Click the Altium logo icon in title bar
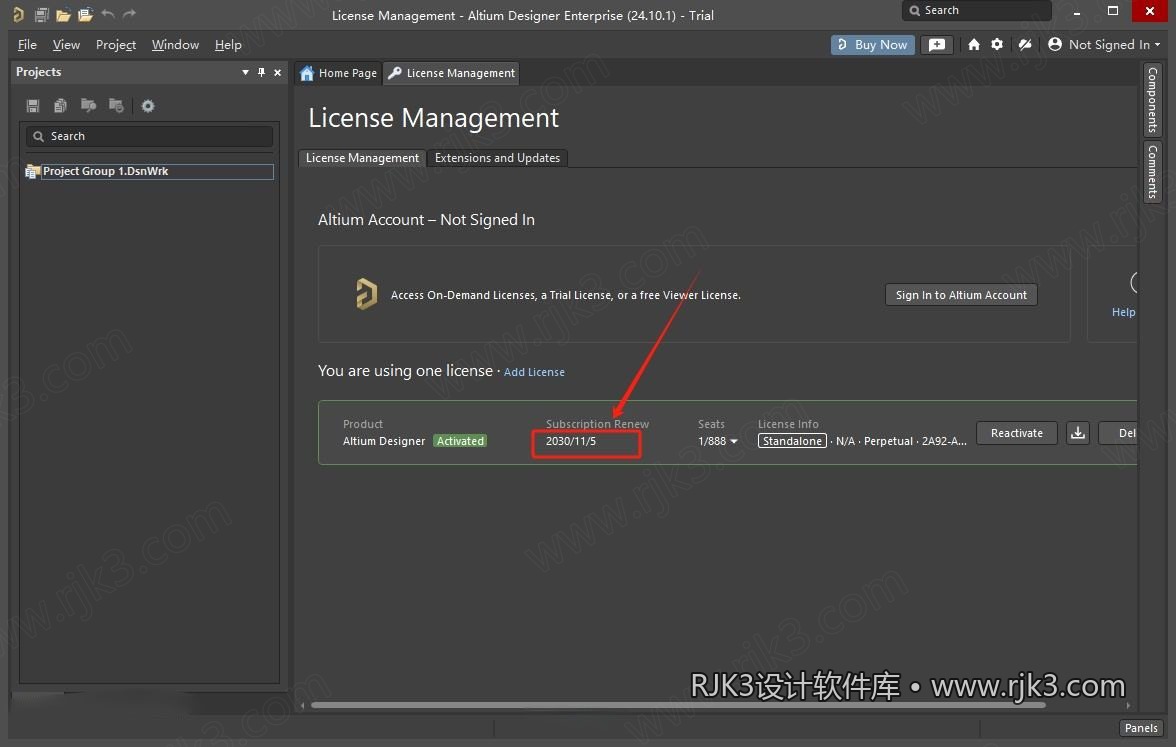 point(18,14)
